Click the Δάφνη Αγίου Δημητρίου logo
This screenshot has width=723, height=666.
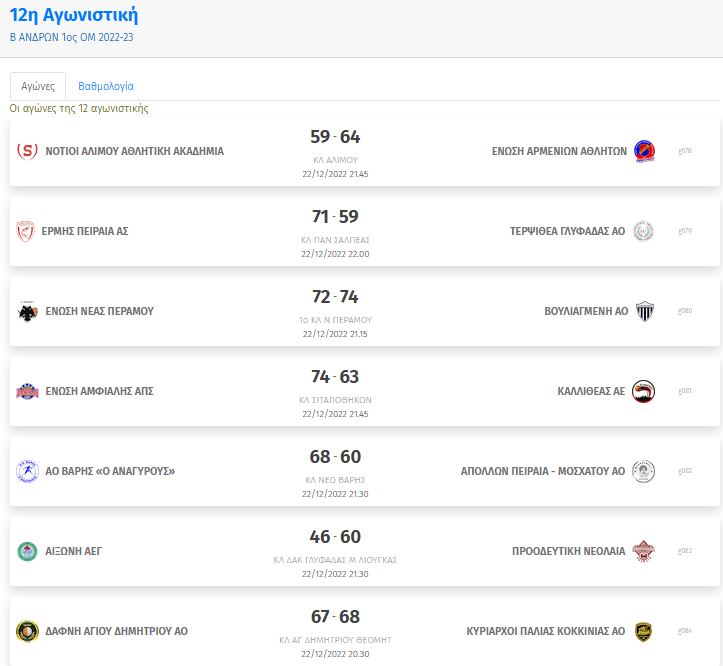pyautogui.click(x=27, y=631)
